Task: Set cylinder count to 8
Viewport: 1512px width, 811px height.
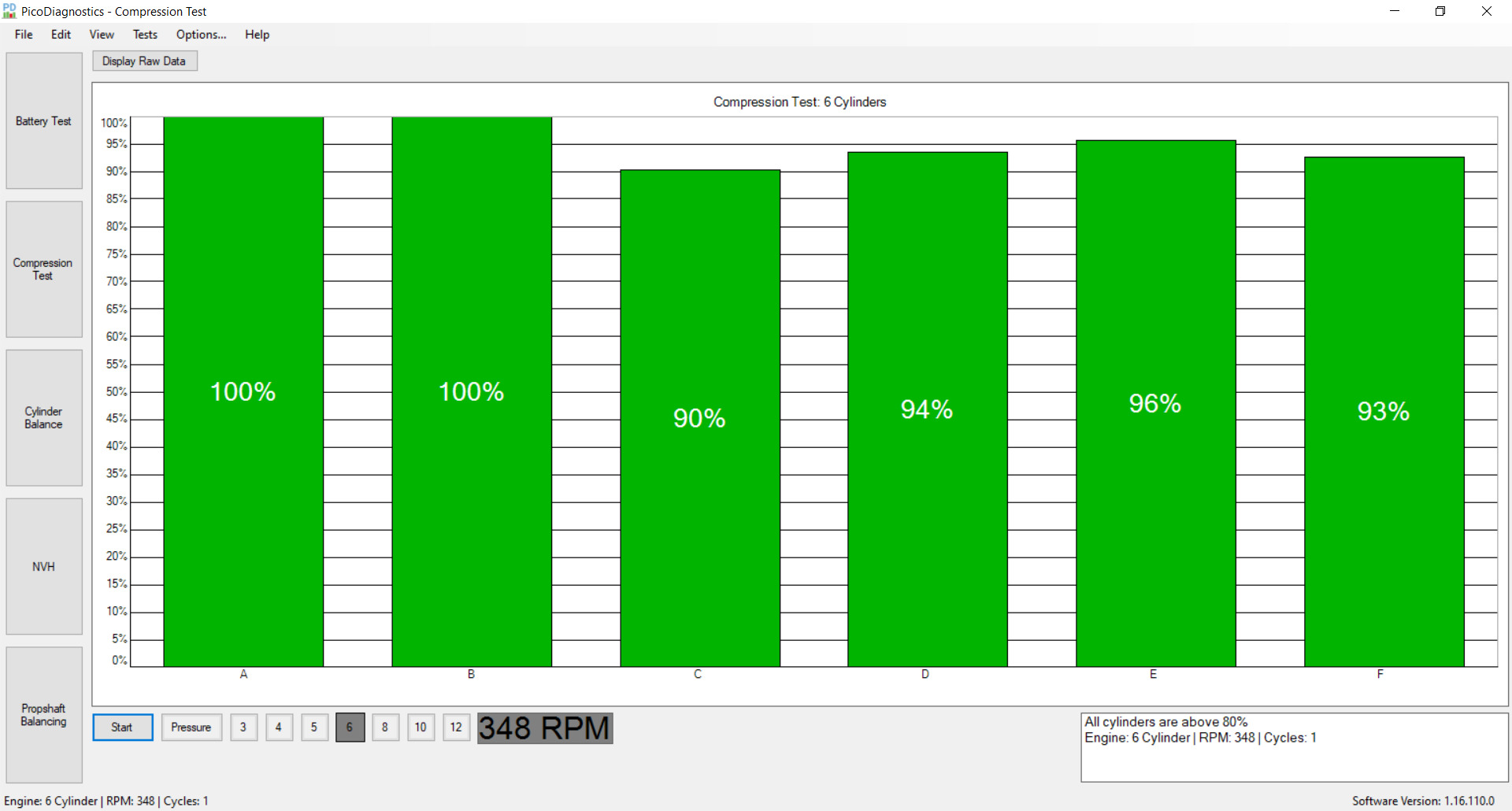Action: tap(385, 728)
